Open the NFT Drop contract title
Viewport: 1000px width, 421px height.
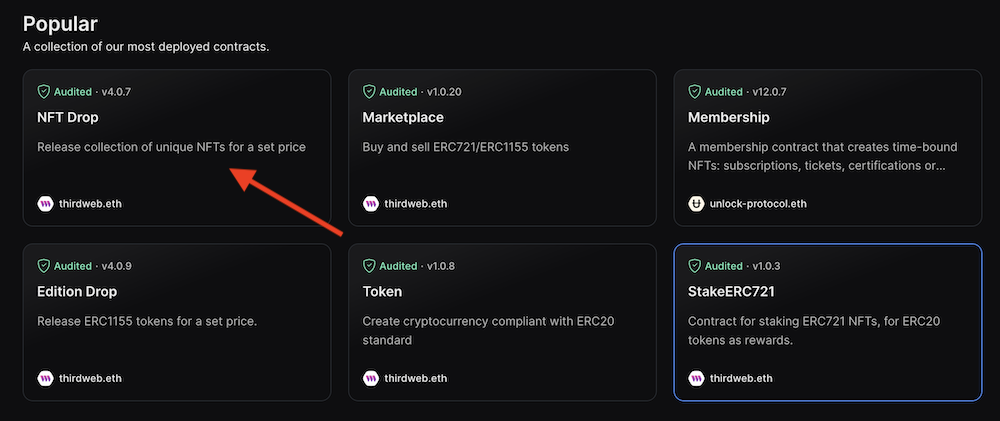[69, 117]
